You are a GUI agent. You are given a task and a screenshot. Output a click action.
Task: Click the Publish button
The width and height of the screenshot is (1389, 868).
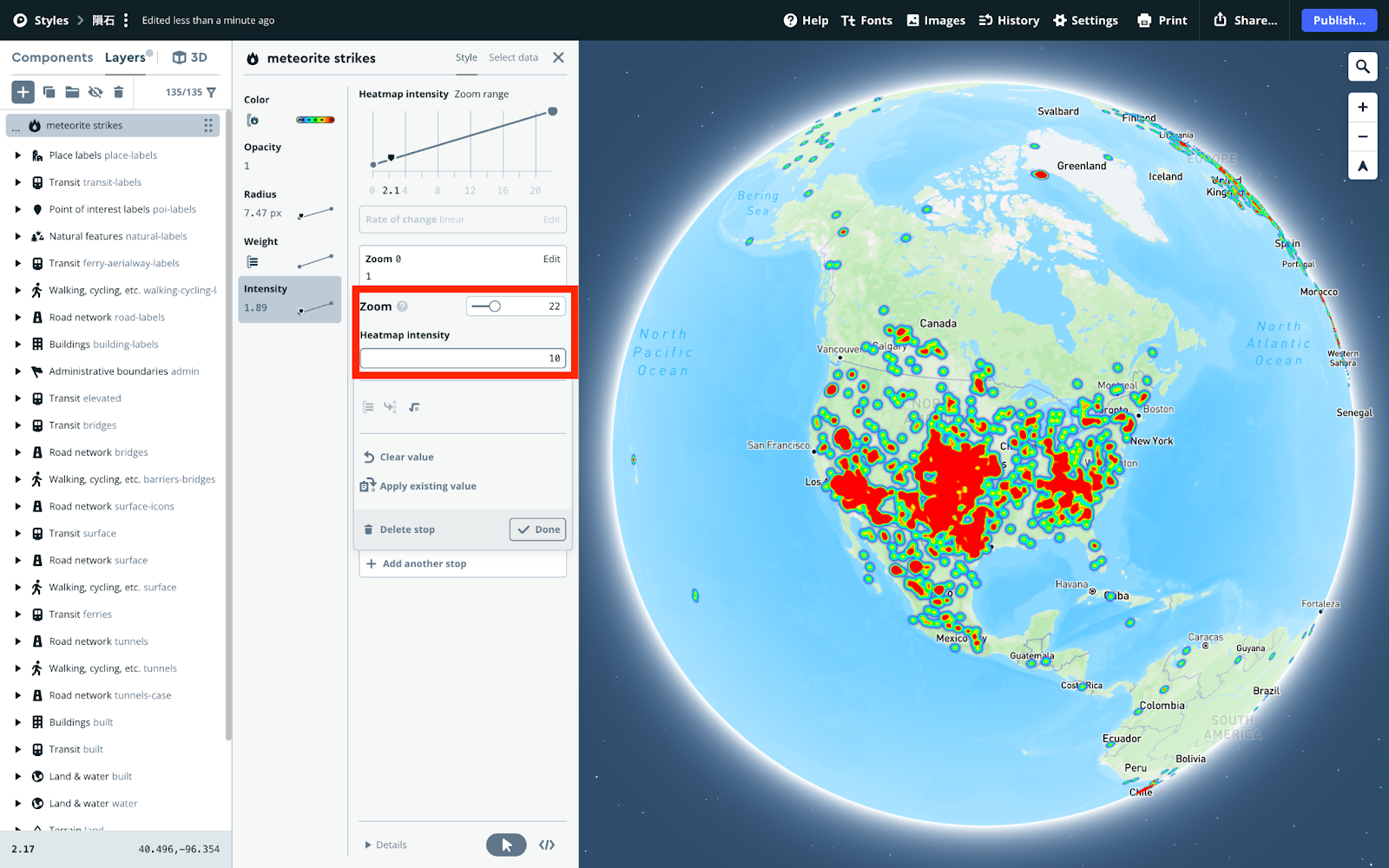(1339, 20)
